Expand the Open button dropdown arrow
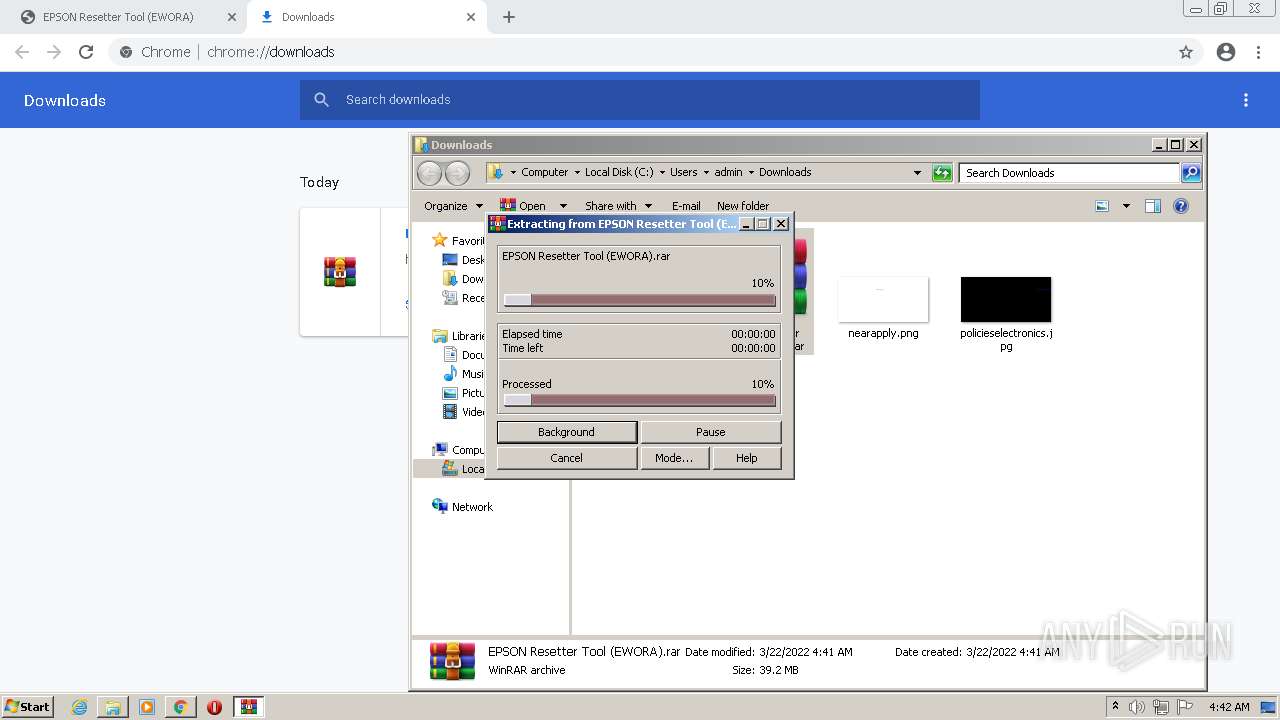The image size is (1280, 720). coord(563,206)
